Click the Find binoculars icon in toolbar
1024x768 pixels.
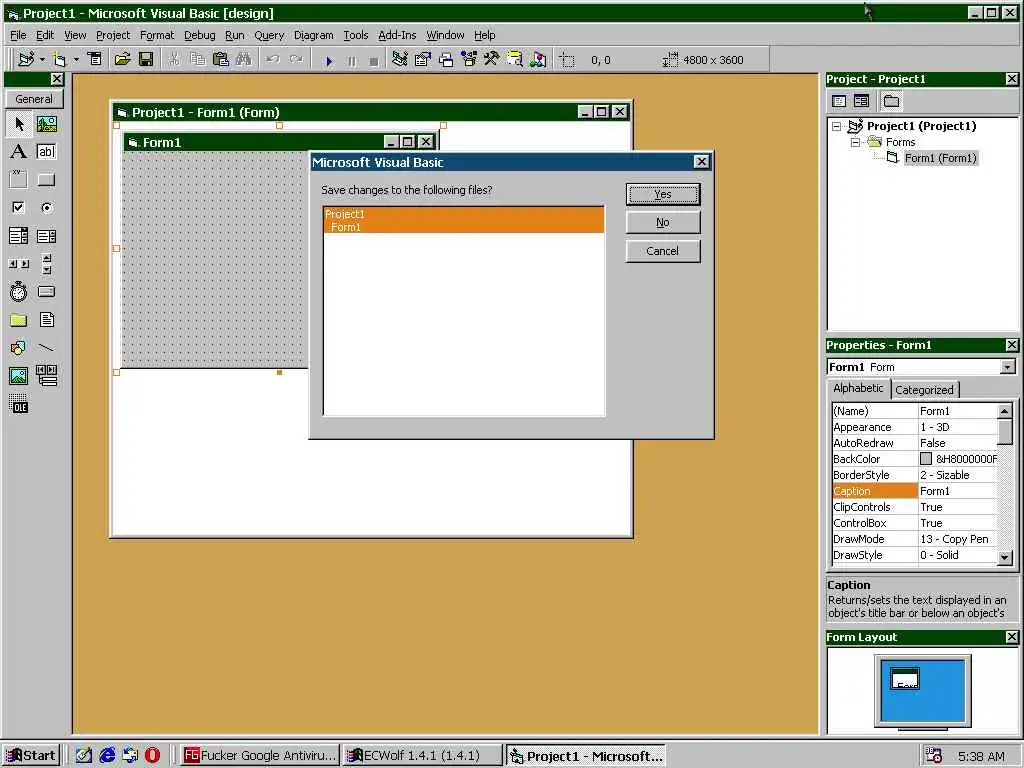244,59
